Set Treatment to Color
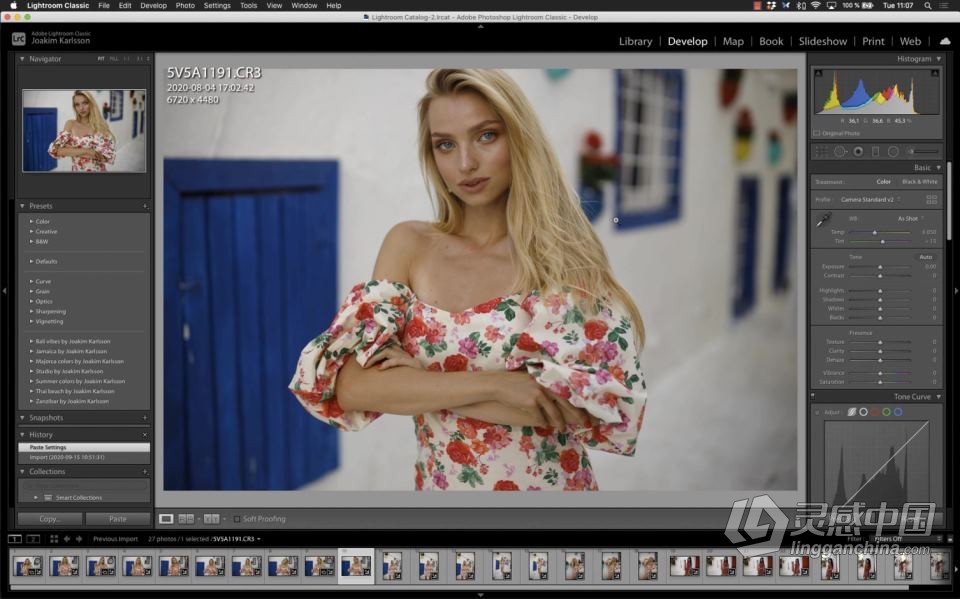 pos(883,182)
